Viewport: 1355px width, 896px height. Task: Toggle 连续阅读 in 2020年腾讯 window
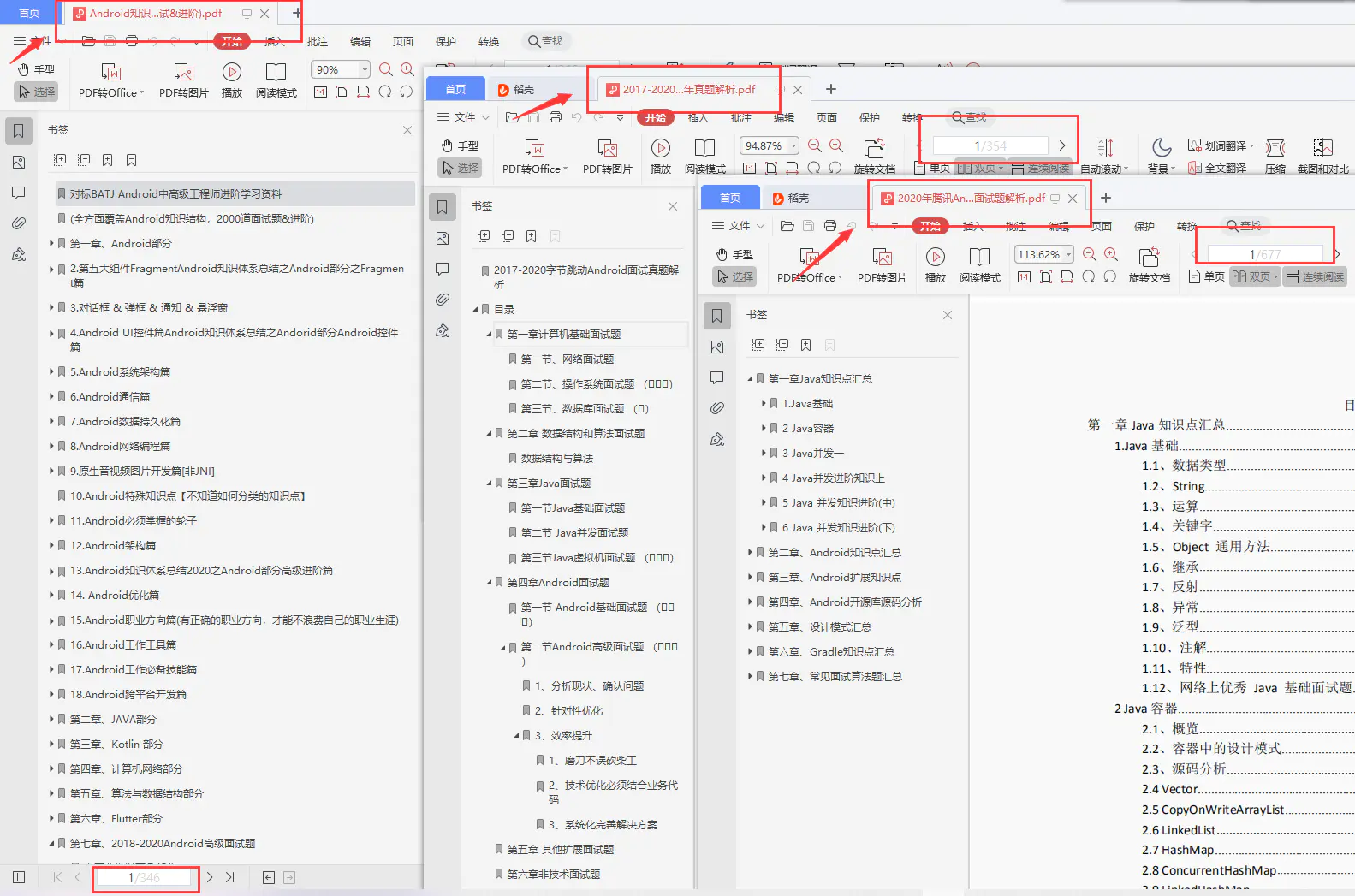(x=1315, y=276)
